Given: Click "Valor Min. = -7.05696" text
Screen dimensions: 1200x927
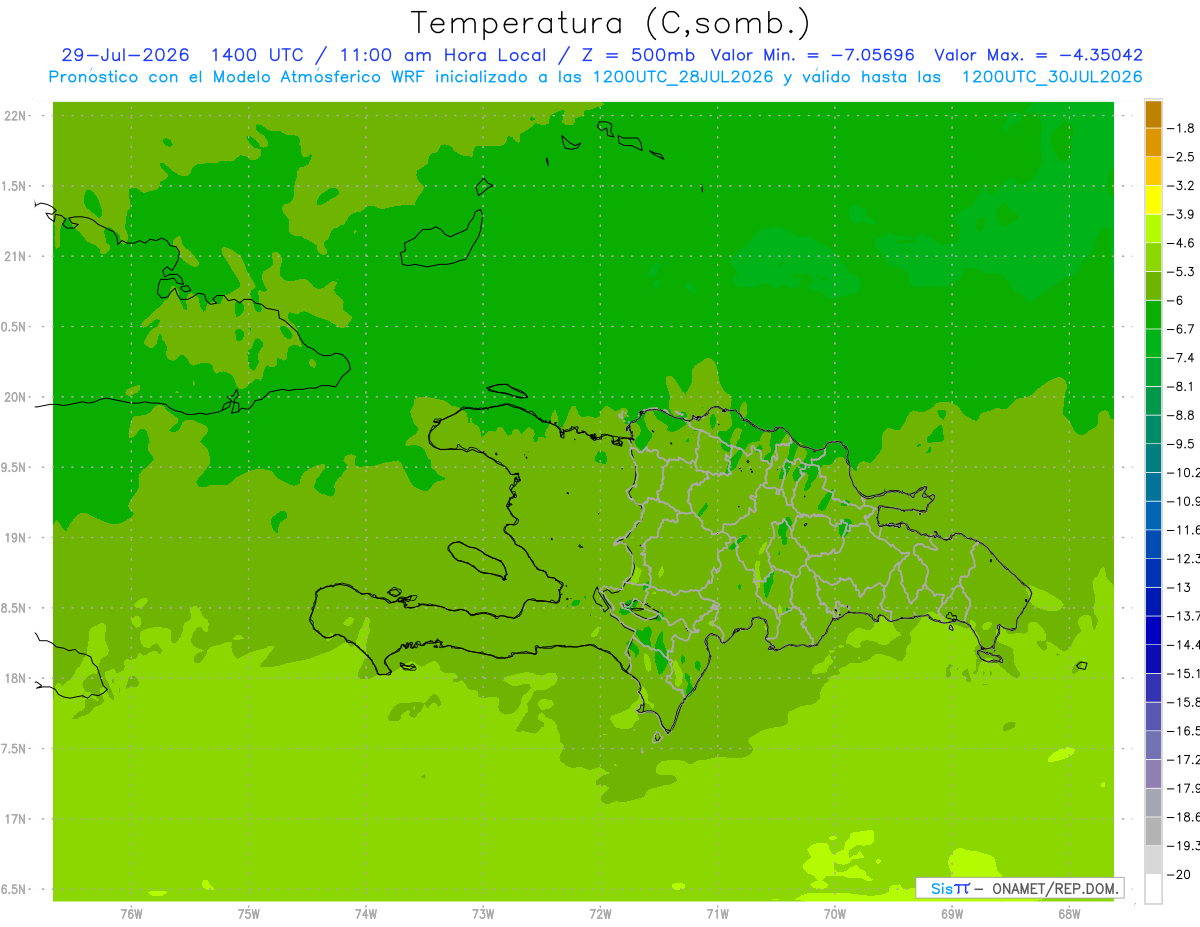Looking at the screenshot, I should point(812,55).
